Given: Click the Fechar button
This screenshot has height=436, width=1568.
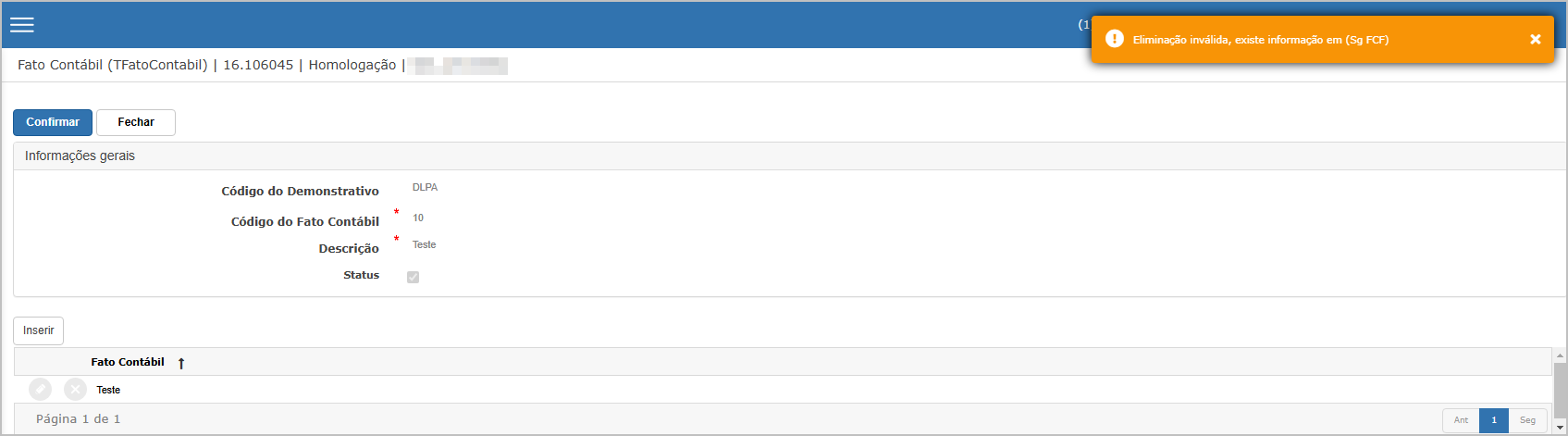Looking at the screenshot, I should (x=136, y=122).
